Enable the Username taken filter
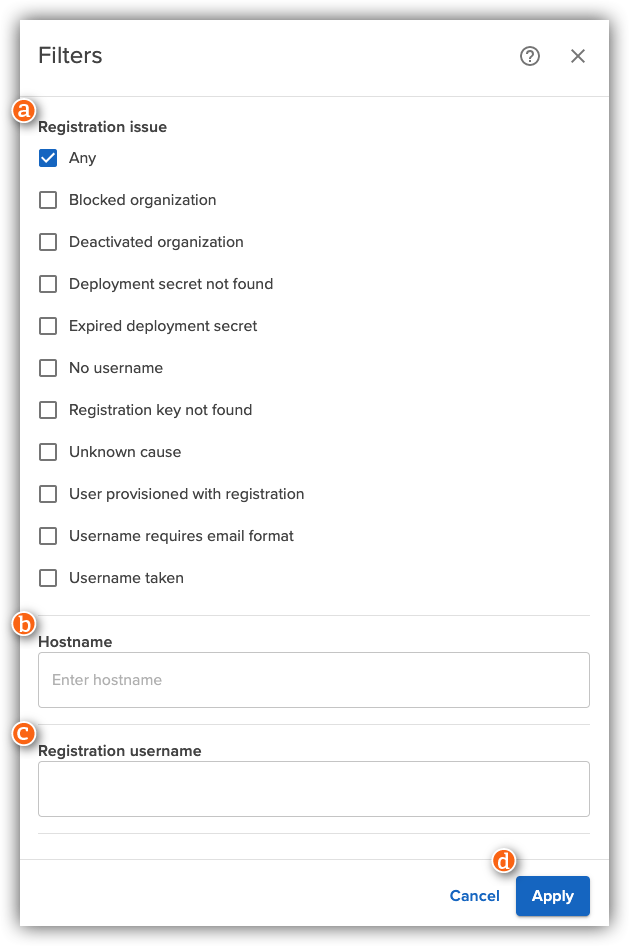 [x=47, y=577]
